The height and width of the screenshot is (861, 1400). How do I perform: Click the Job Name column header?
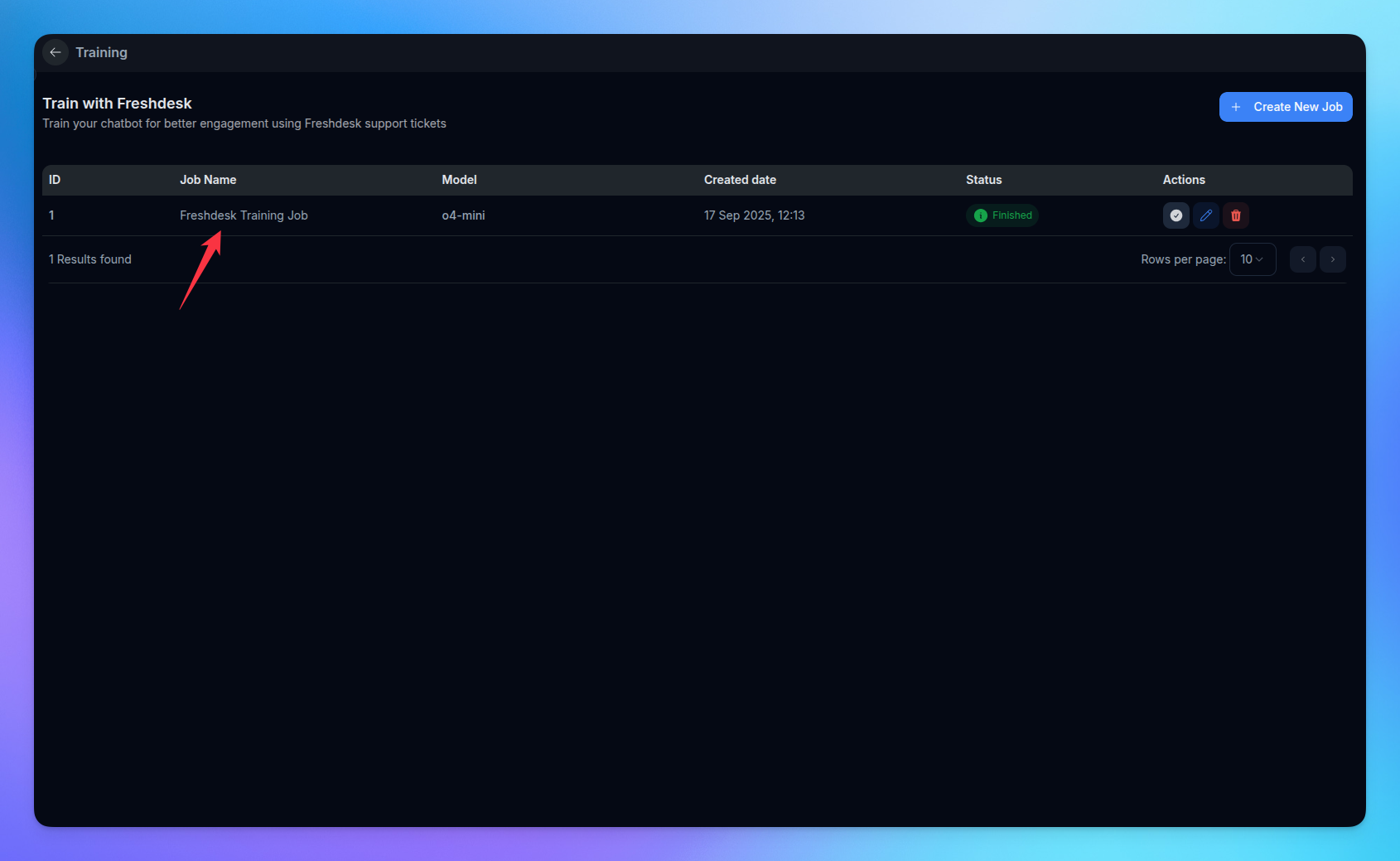coord(208,180)
